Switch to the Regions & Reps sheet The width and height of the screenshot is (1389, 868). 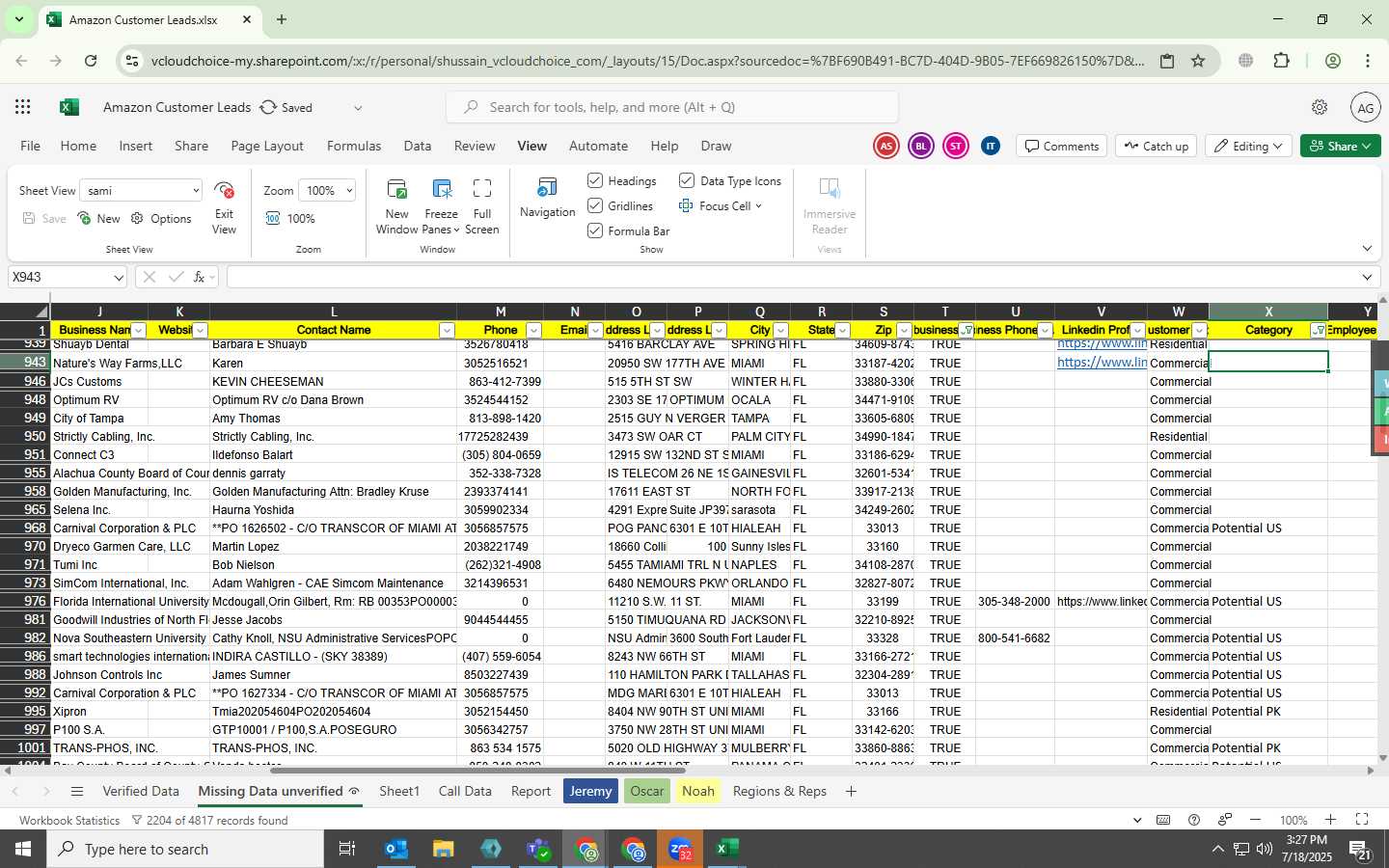(x=779, y=792)
